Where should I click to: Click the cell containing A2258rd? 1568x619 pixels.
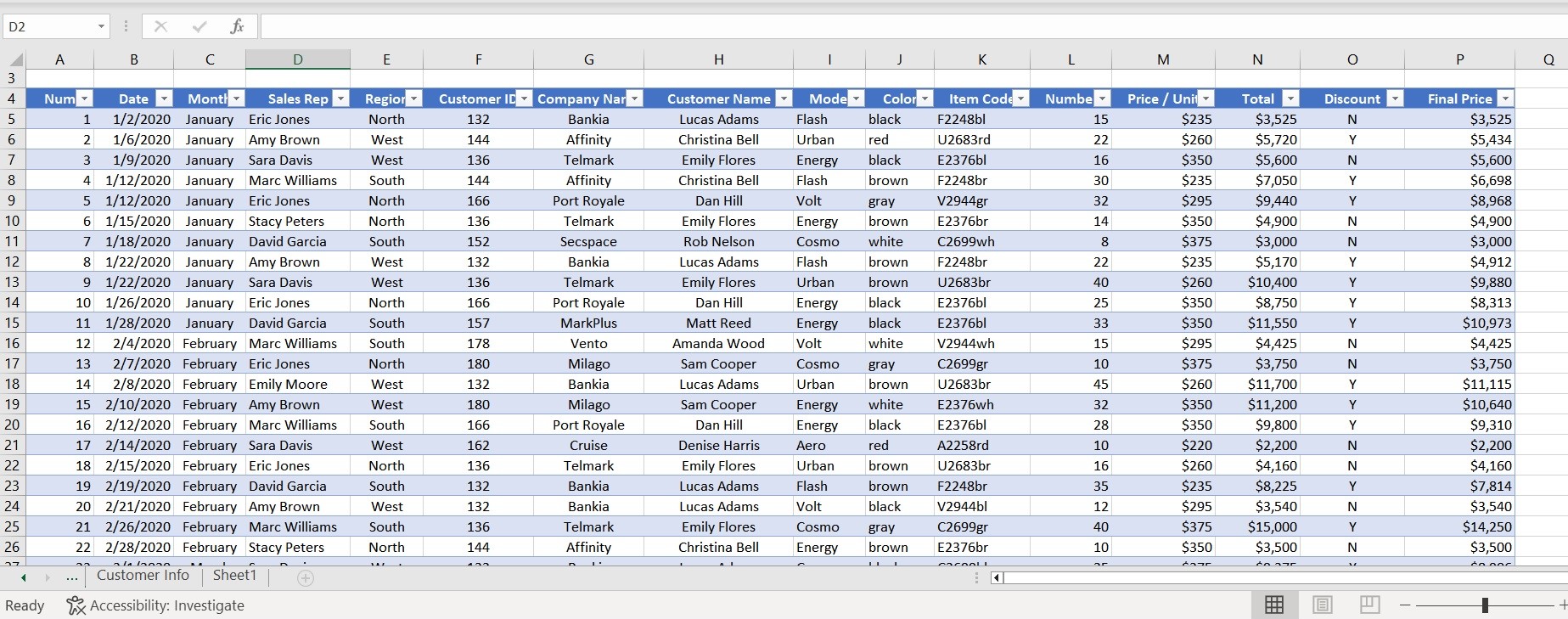pos(982,445)
